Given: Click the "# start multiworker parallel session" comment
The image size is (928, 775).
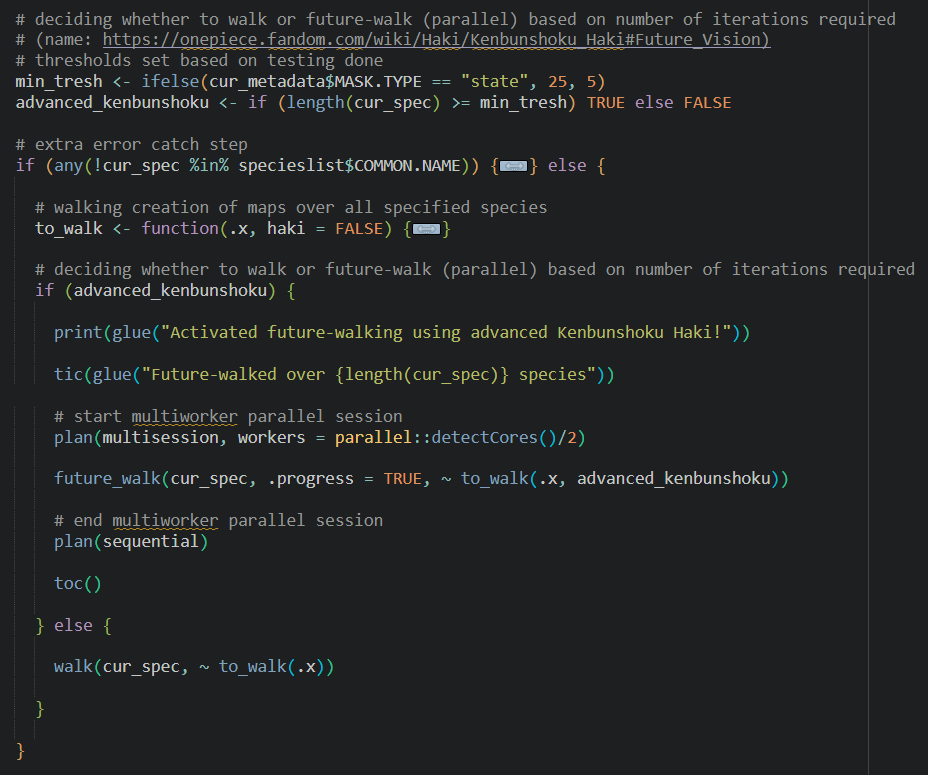Looking at the screenshot, I should pos(228,416).
